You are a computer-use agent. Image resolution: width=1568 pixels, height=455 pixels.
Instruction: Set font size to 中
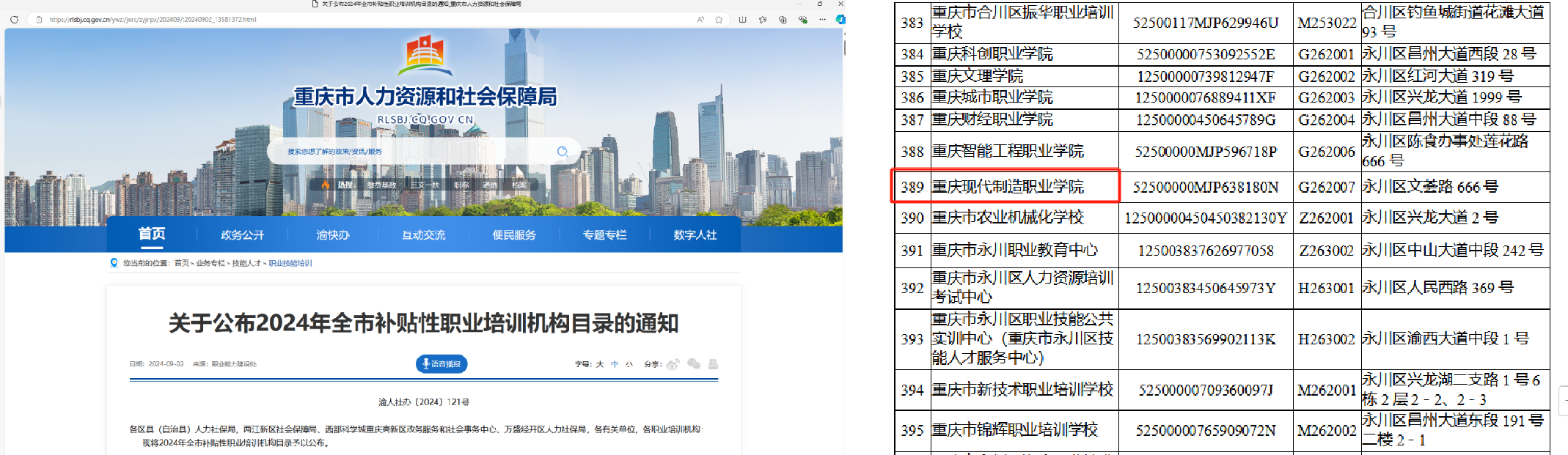point(615,364)
